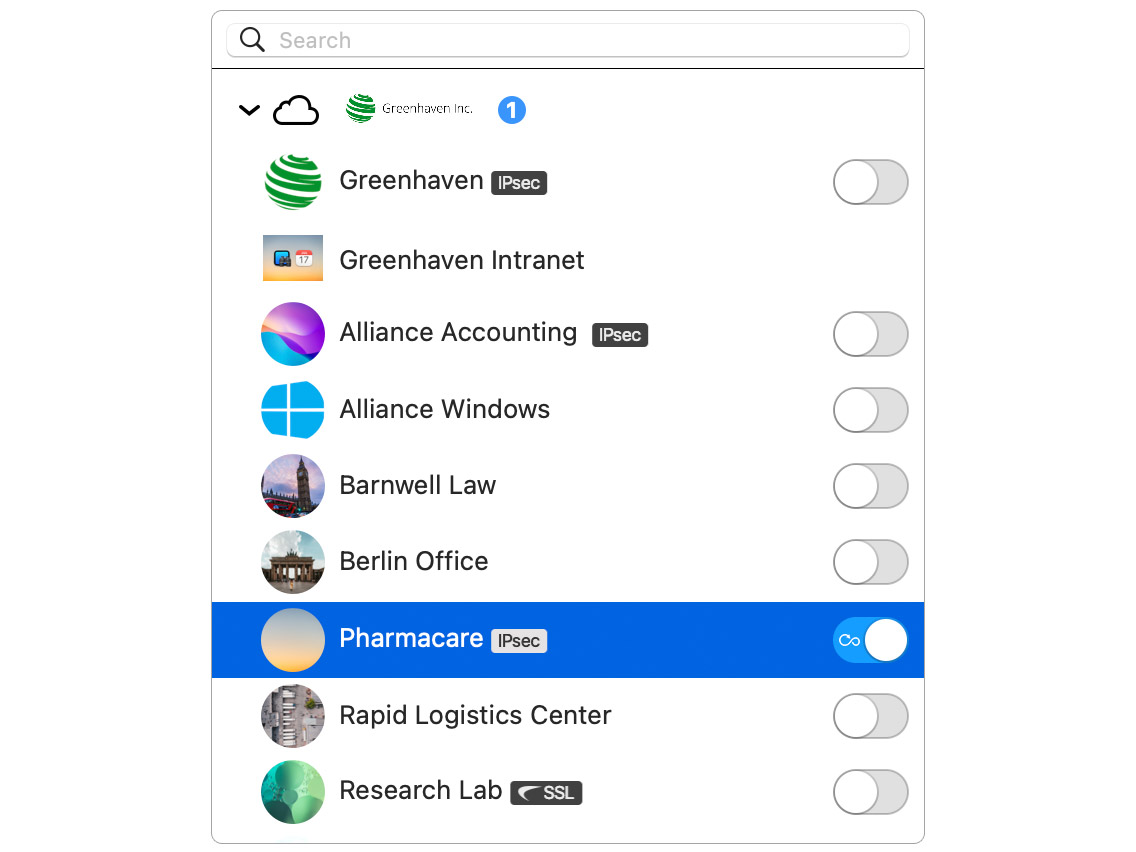This screenshot has height=852, width=1136.
Task: Click the cloud icon in the header
Action: (296, 111)
